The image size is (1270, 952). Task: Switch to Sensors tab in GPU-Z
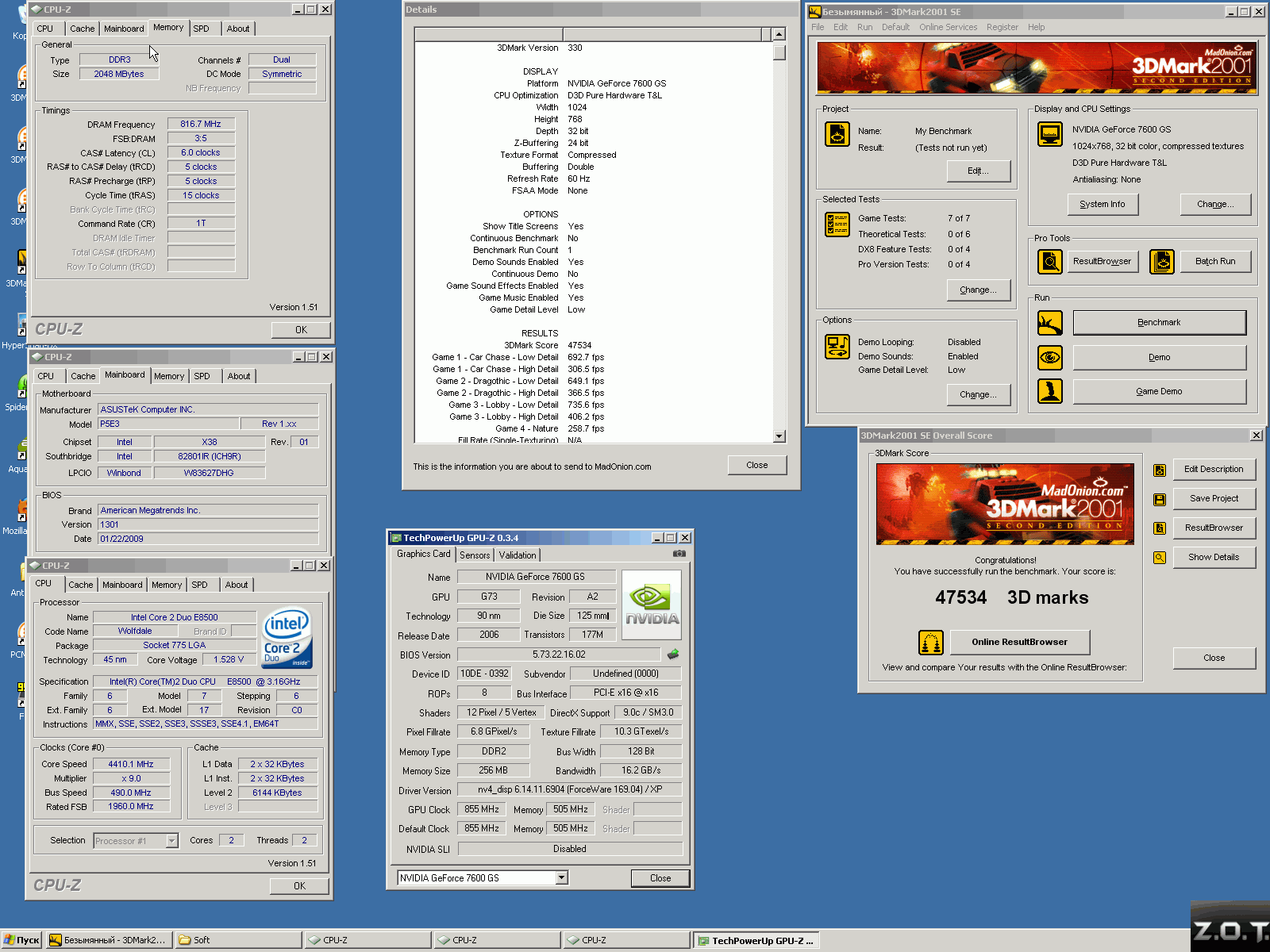click(475, 555)
